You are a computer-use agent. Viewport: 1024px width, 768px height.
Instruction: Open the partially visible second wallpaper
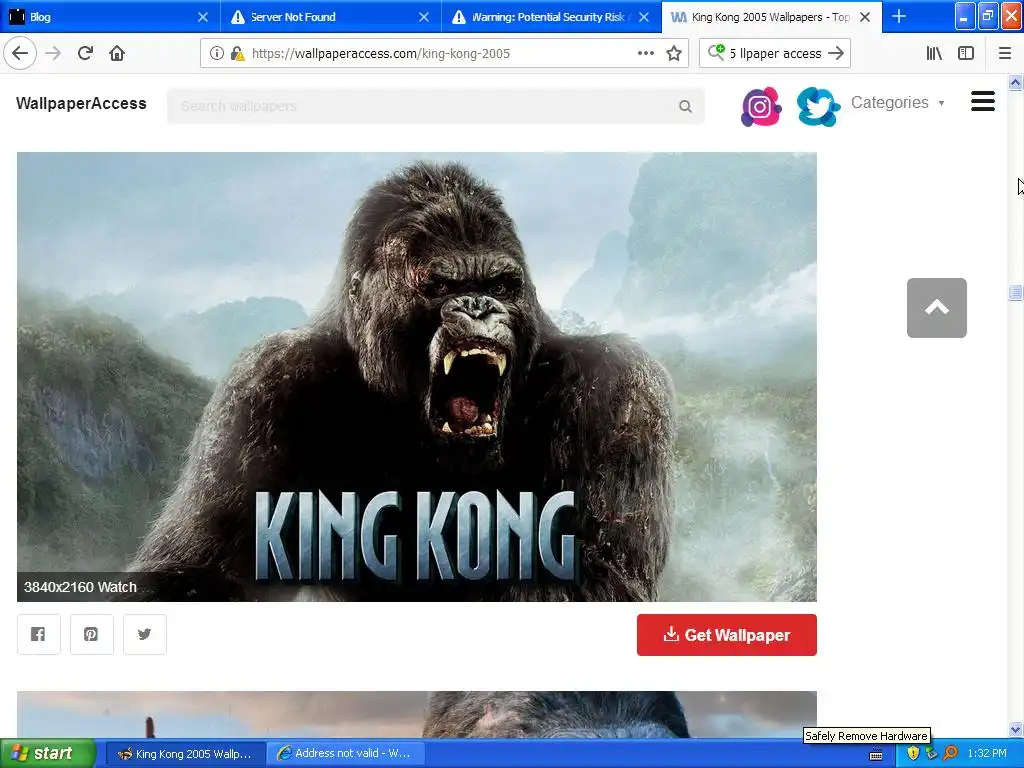pos(417,714)
